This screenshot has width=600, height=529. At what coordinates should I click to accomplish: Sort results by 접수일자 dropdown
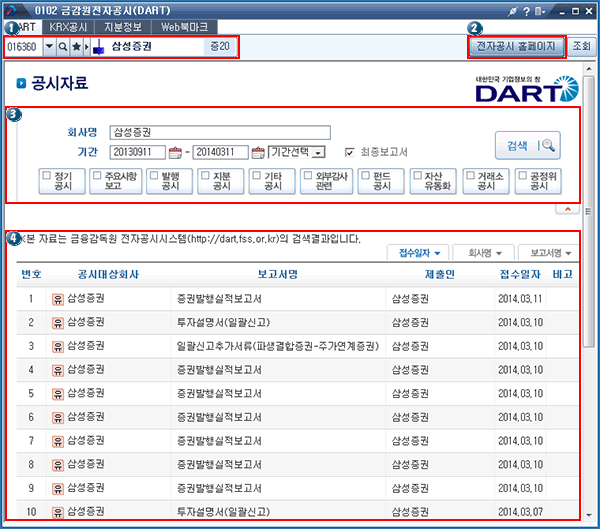tap(419, 253)
